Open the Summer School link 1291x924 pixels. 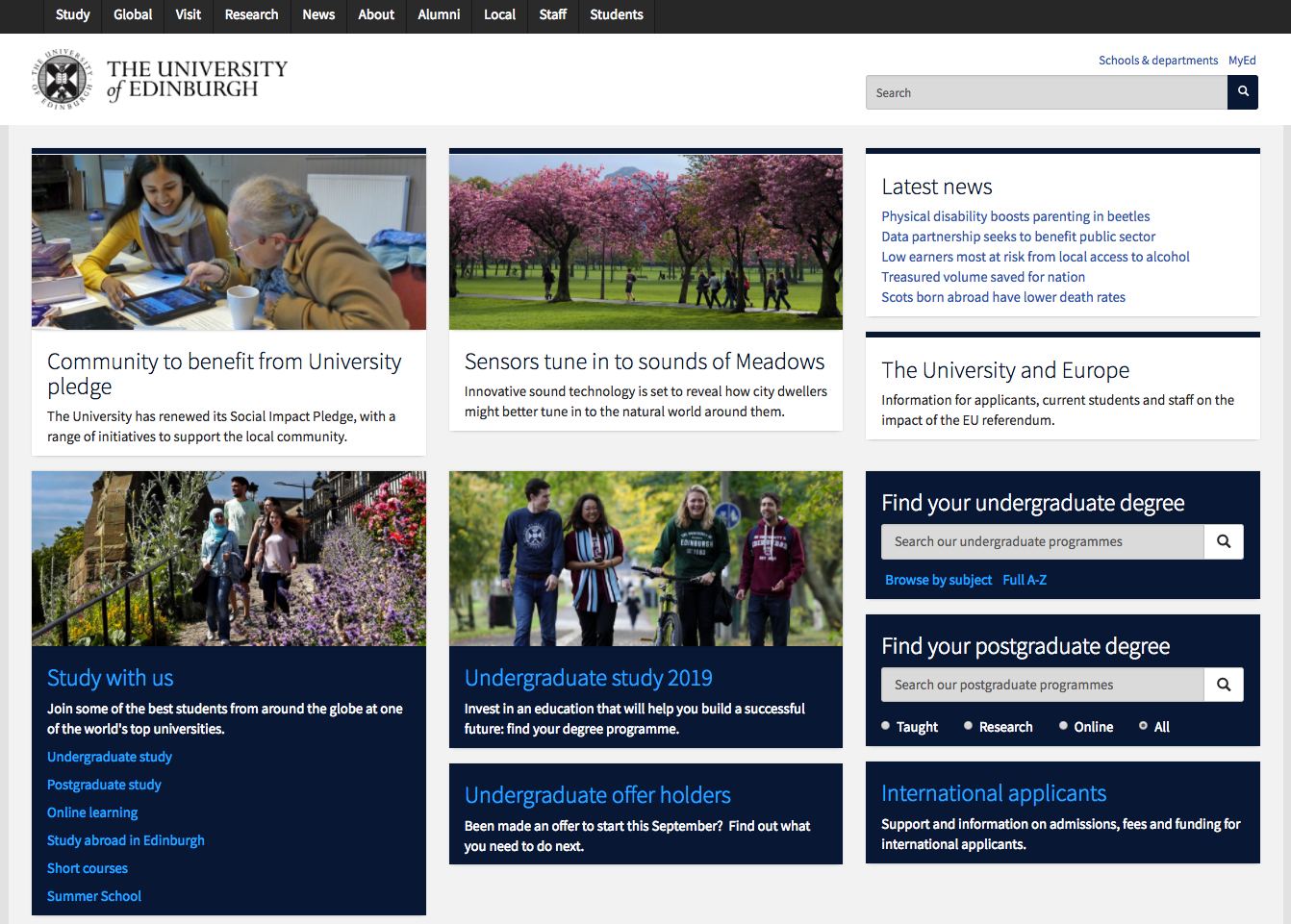pos(94,896)
